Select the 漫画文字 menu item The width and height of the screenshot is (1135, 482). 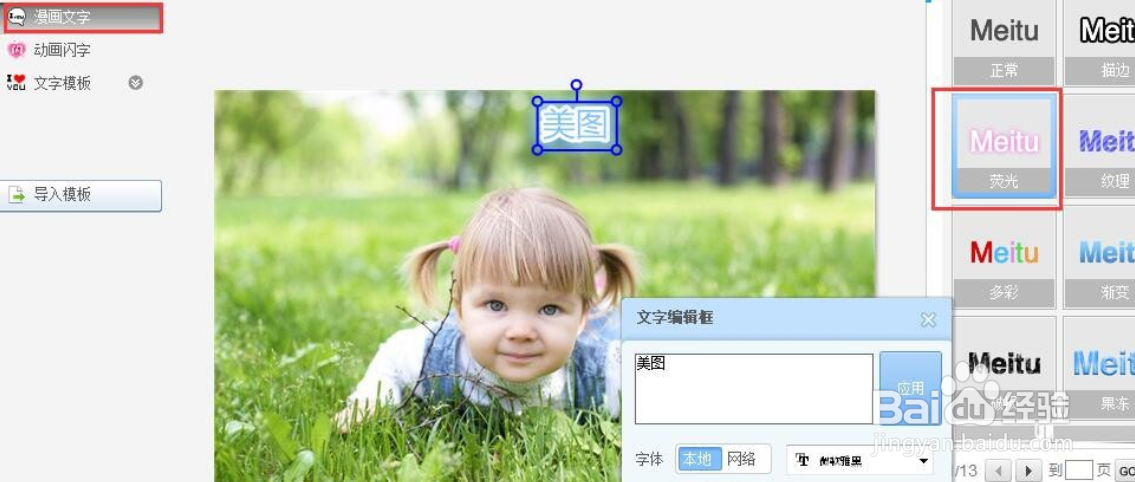coord(83,17)
